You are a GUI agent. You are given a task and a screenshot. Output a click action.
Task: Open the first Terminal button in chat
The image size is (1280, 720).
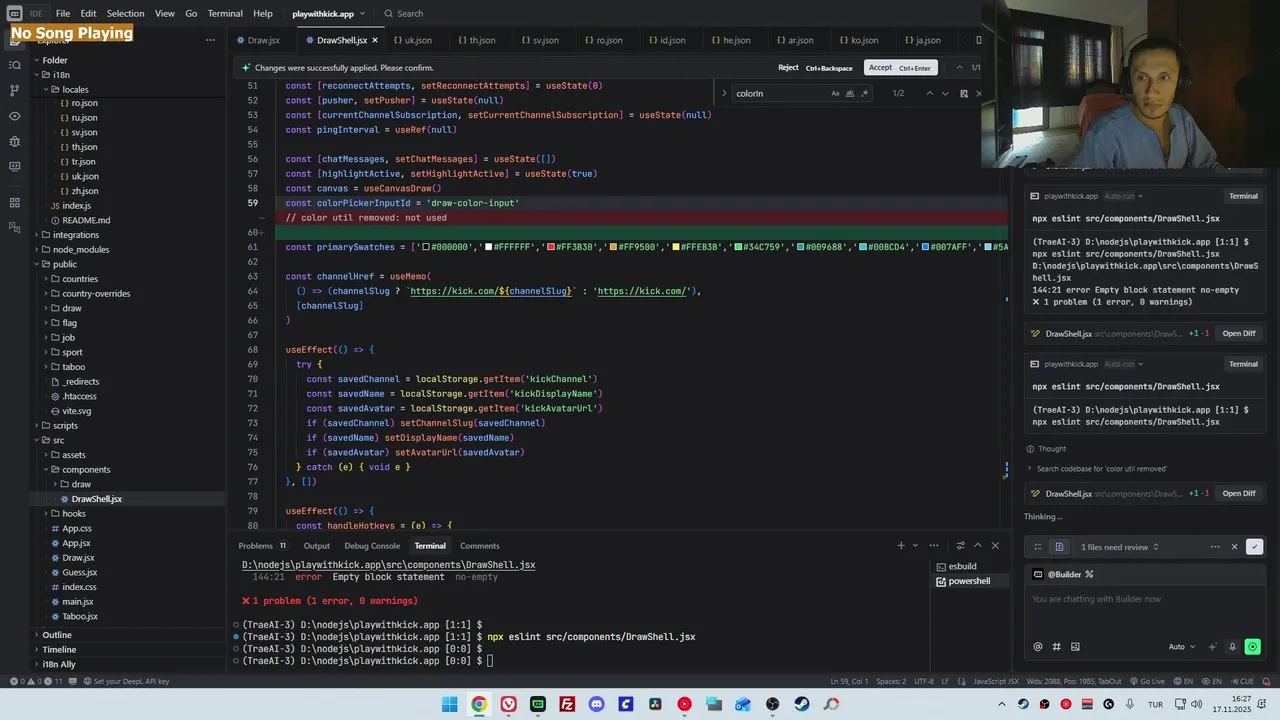1243,196
